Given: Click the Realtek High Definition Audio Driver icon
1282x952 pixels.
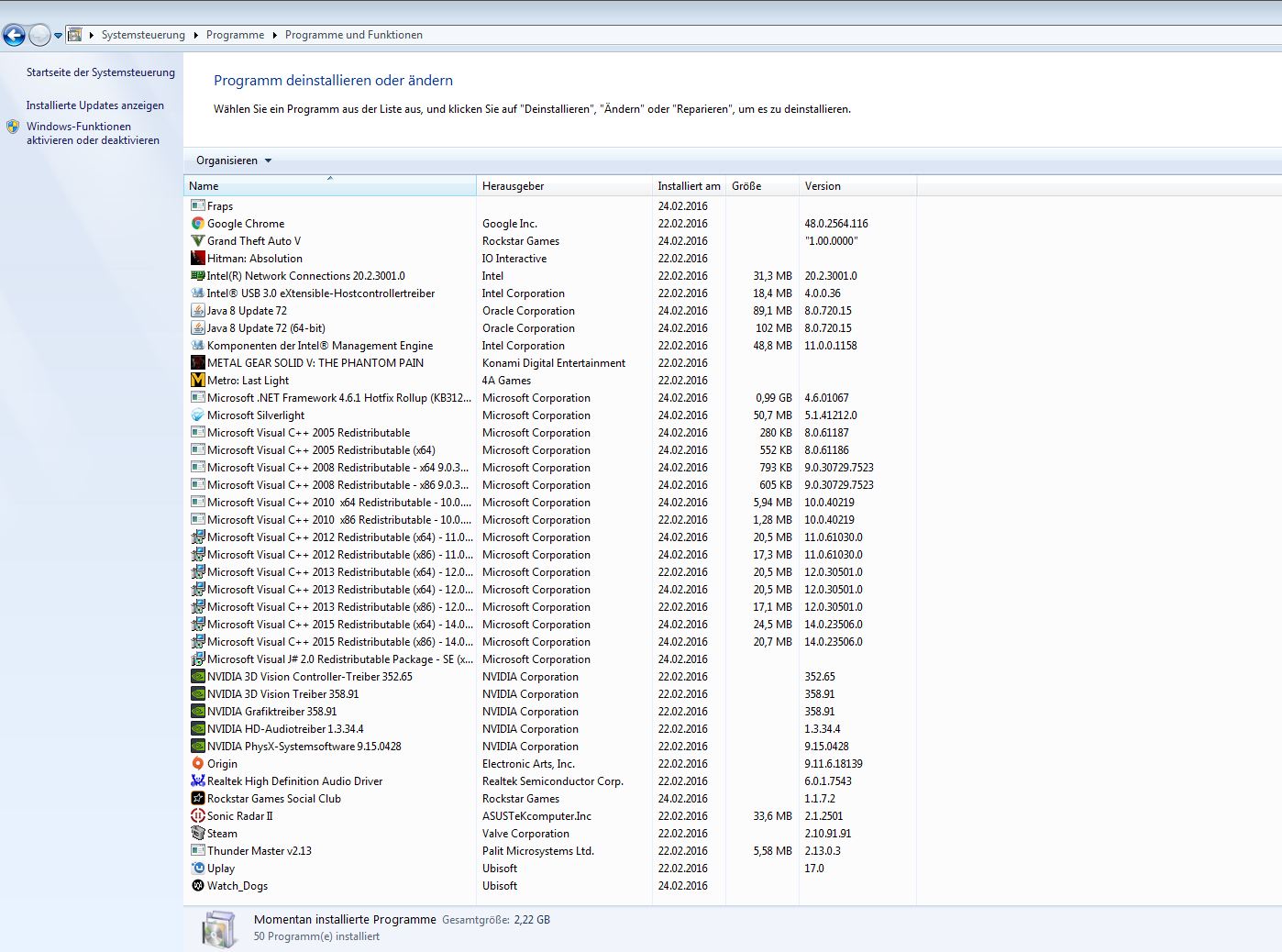Looking at the screenshot, I should (x=197, y=780).
